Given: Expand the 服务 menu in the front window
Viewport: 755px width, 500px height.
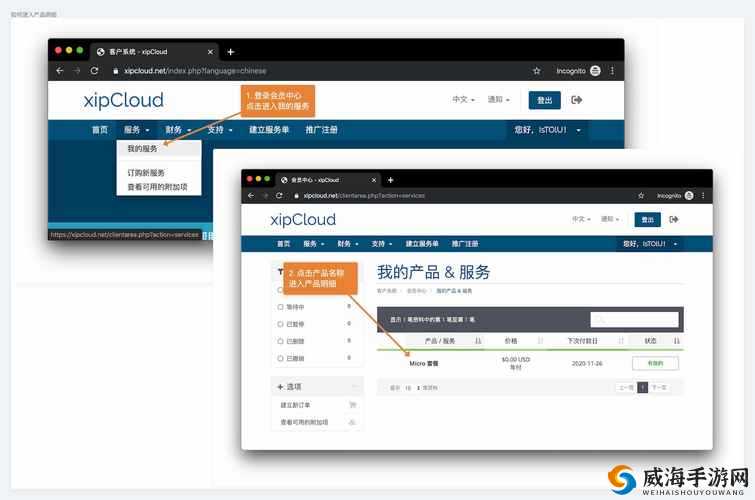Looking at the screenshot, I should pyautogui.click(x=314, y=244).
